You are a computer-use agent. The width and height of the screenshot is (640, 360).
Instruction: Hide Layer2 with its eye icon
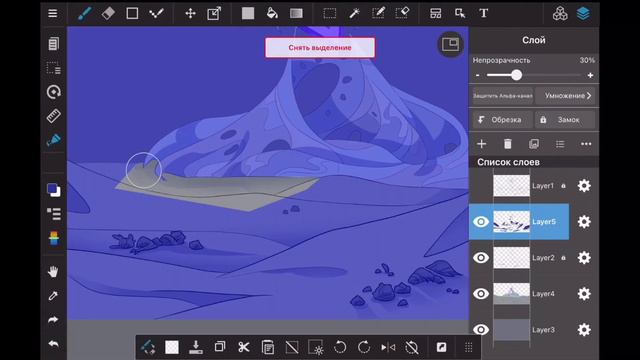click(481, 258)
